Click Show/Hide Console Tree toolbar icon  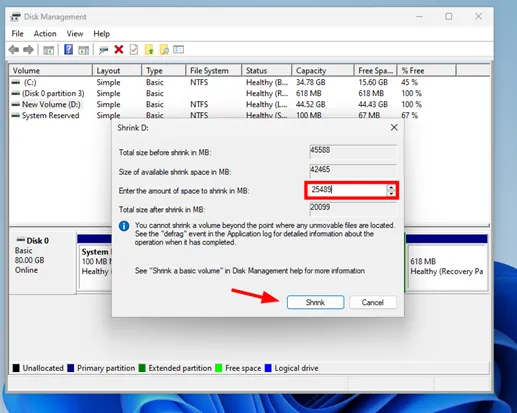pos(48,50)
